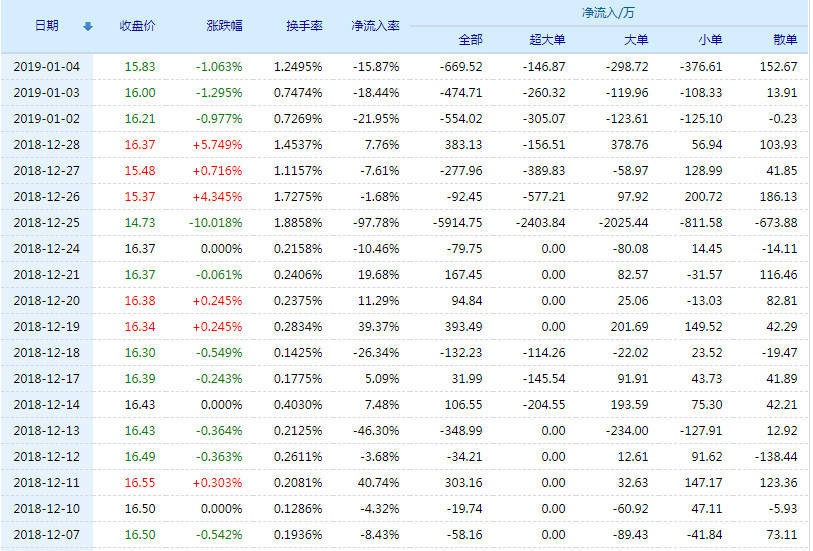Click the -10.018% change value

216,222
